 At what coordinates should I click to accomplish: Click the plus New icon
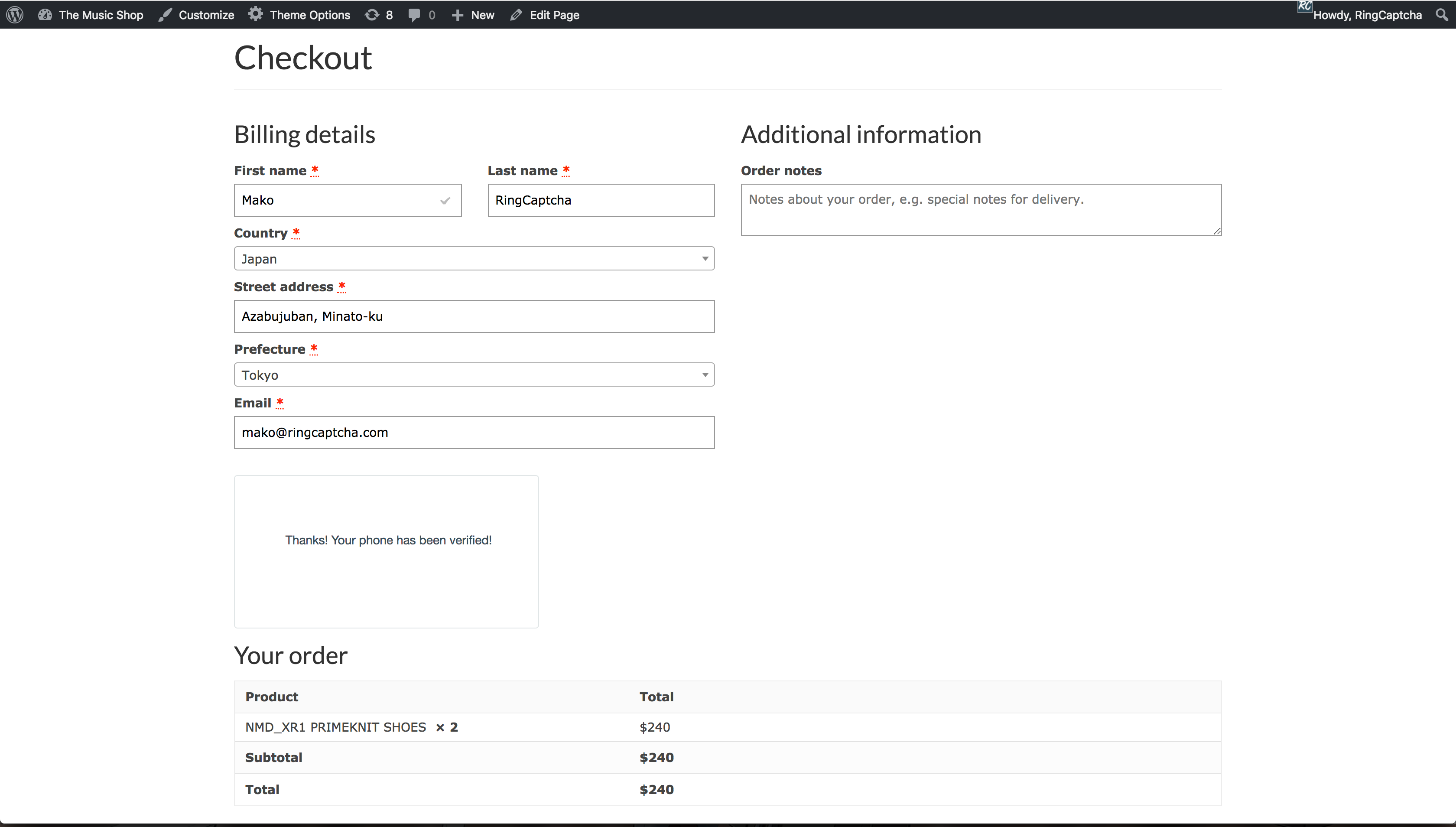(457, 15)
